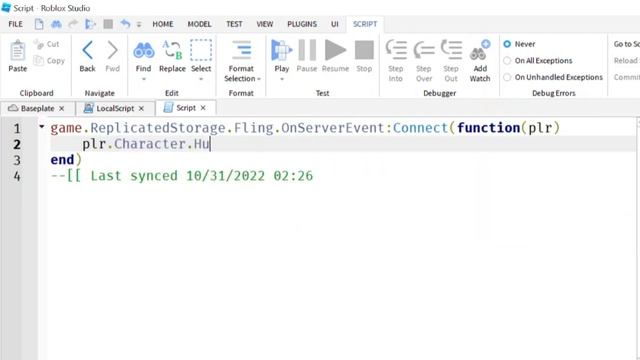This screenshot has width=640, height=360.
Task: Click the Reload button
Action: click(x=626, y=60)
